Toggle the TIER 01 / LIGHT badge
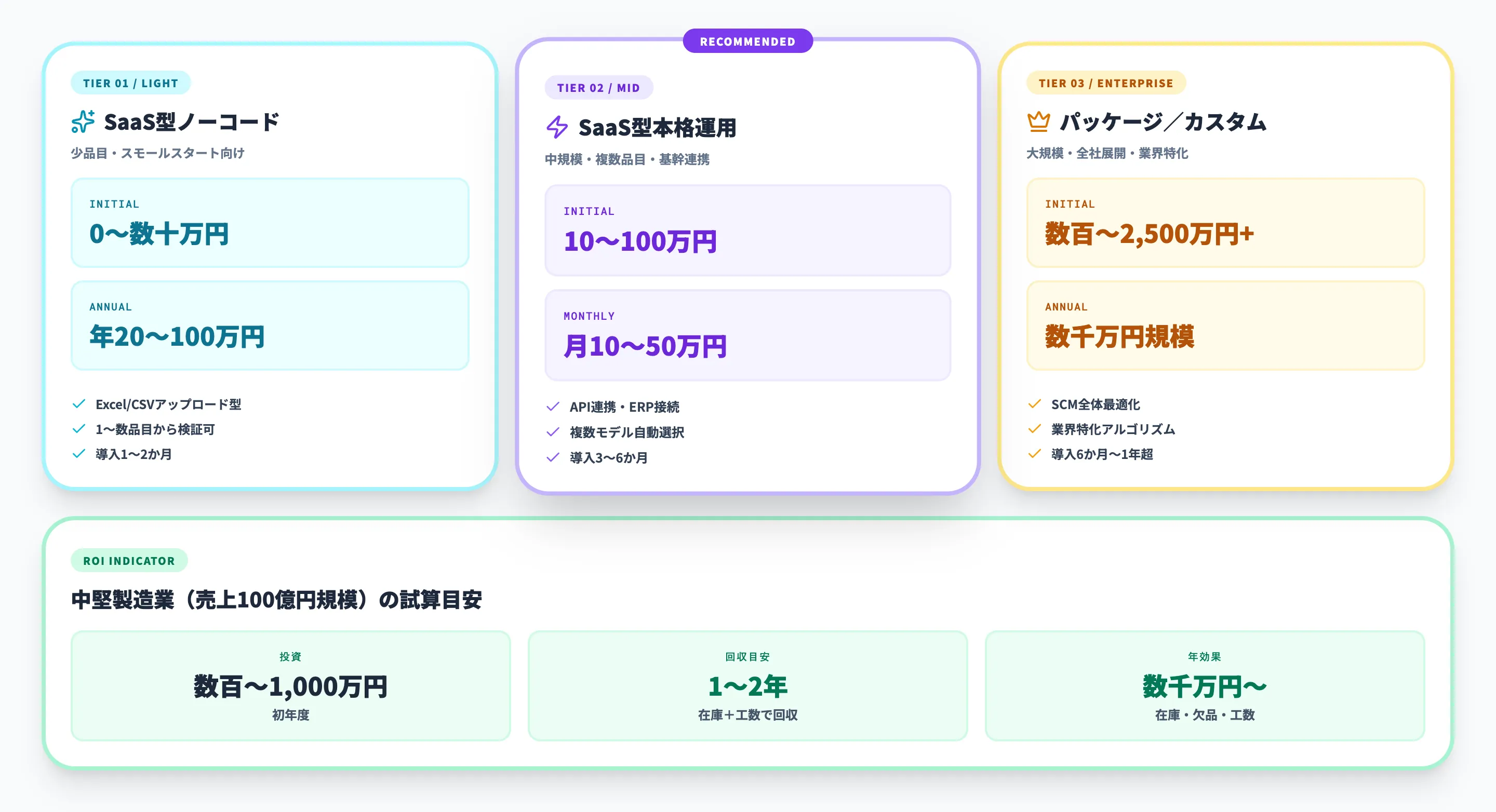 coord(131,83)
